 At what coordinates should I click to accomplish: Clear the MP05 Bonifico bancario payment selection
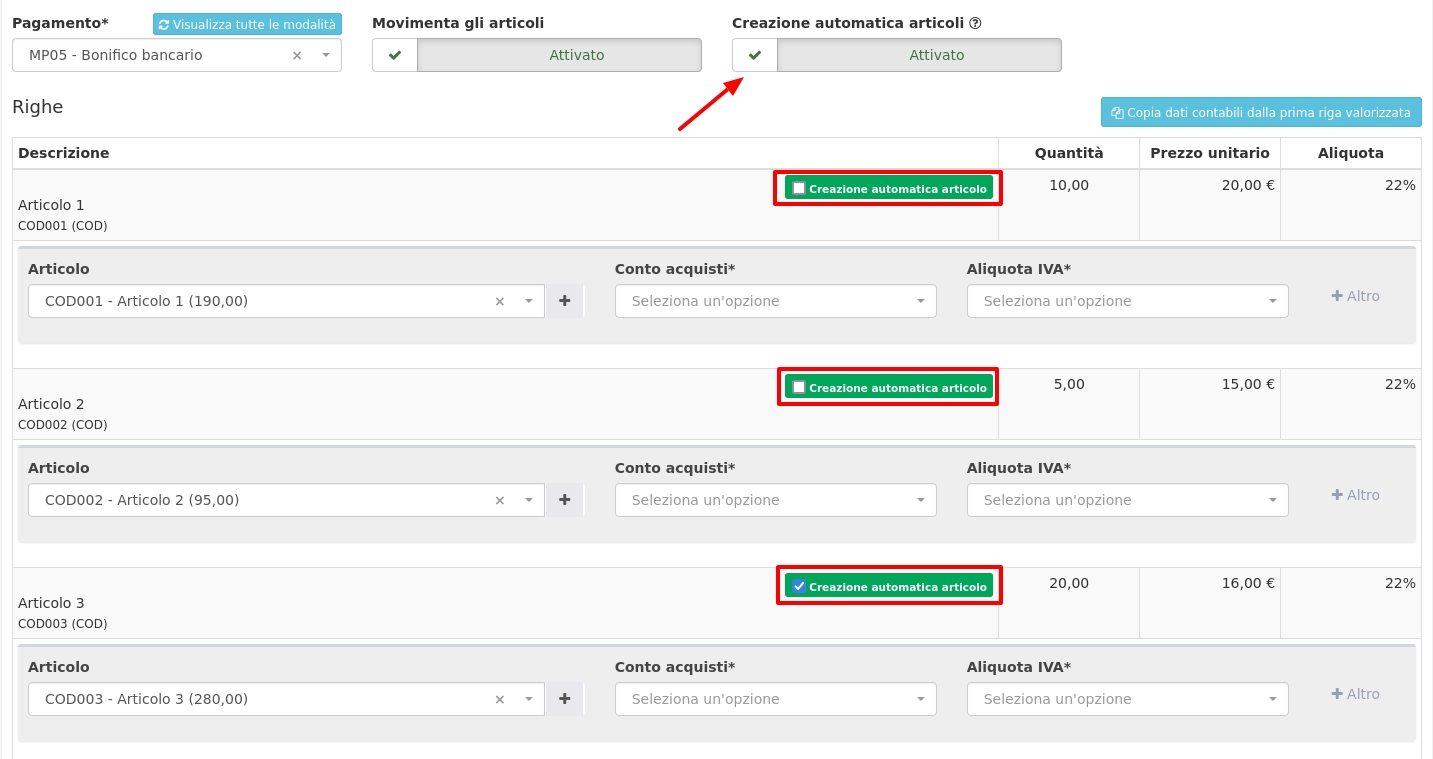297,56
